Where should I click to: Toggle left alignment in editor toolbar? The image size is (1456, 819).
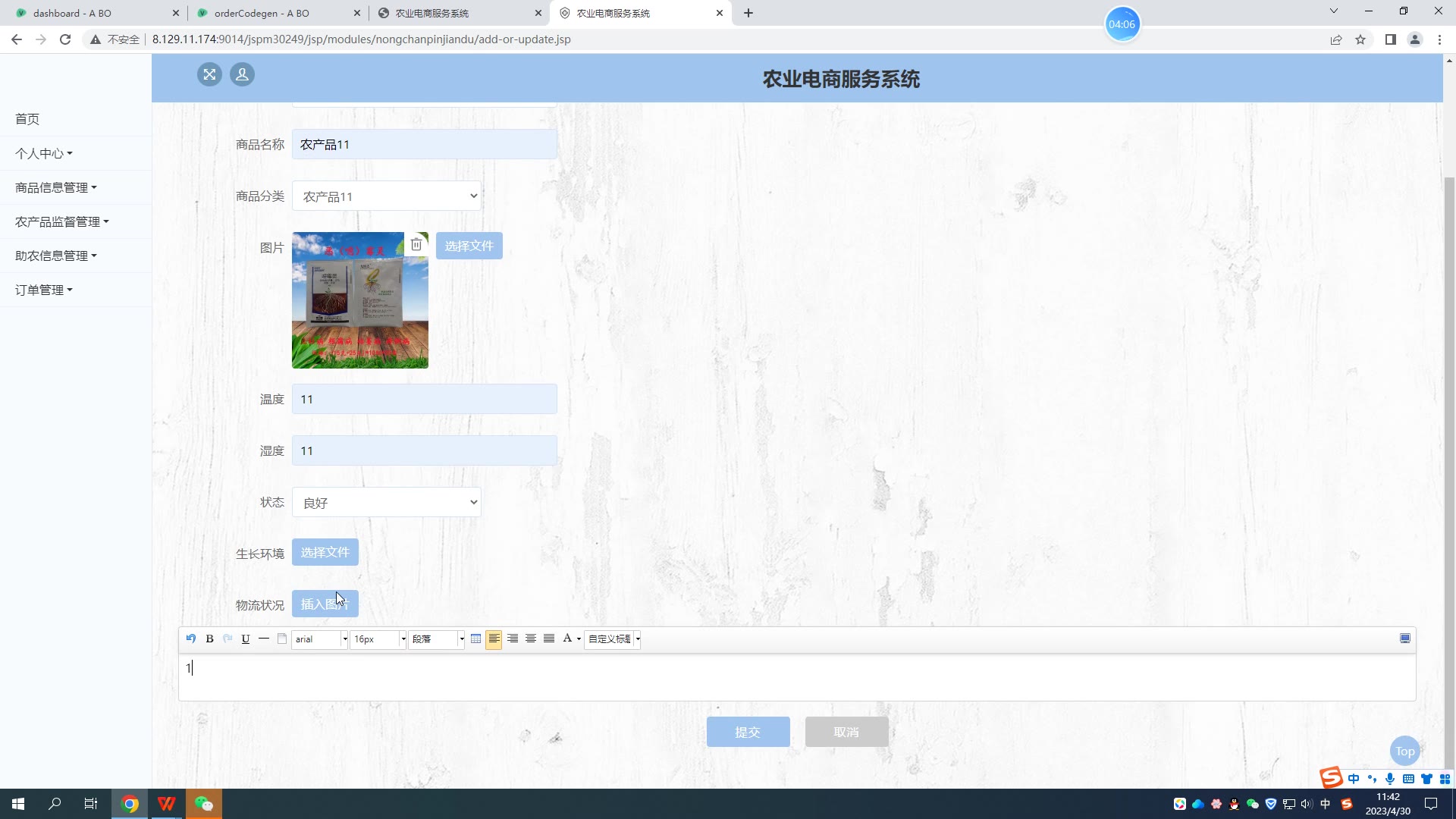click(494, 639)
